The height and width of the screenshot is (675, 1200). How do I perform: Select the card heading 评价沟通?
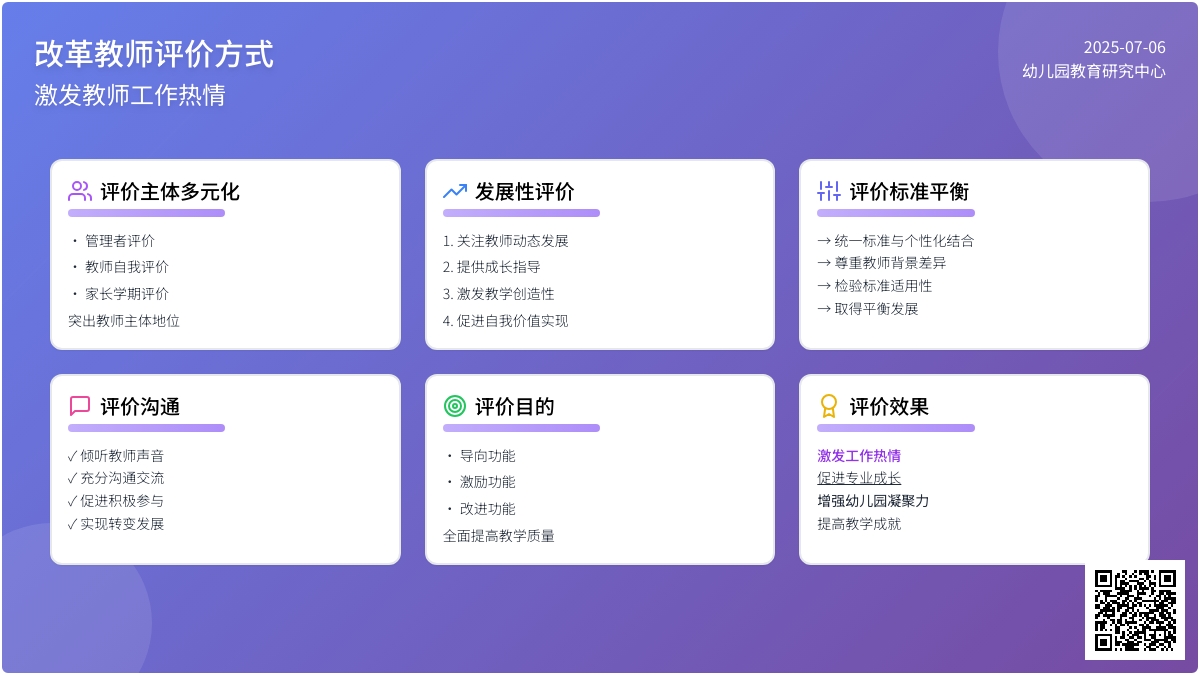(140, 406)
